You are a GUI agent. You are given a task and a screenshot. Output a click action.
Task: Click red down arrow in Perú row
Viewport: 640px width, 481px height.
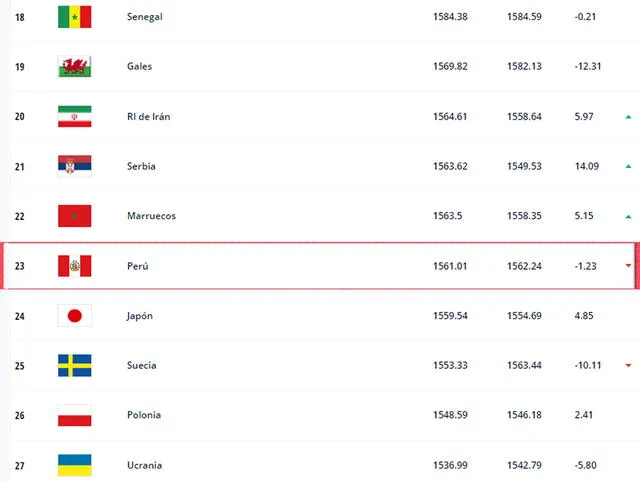pos(629,266)
